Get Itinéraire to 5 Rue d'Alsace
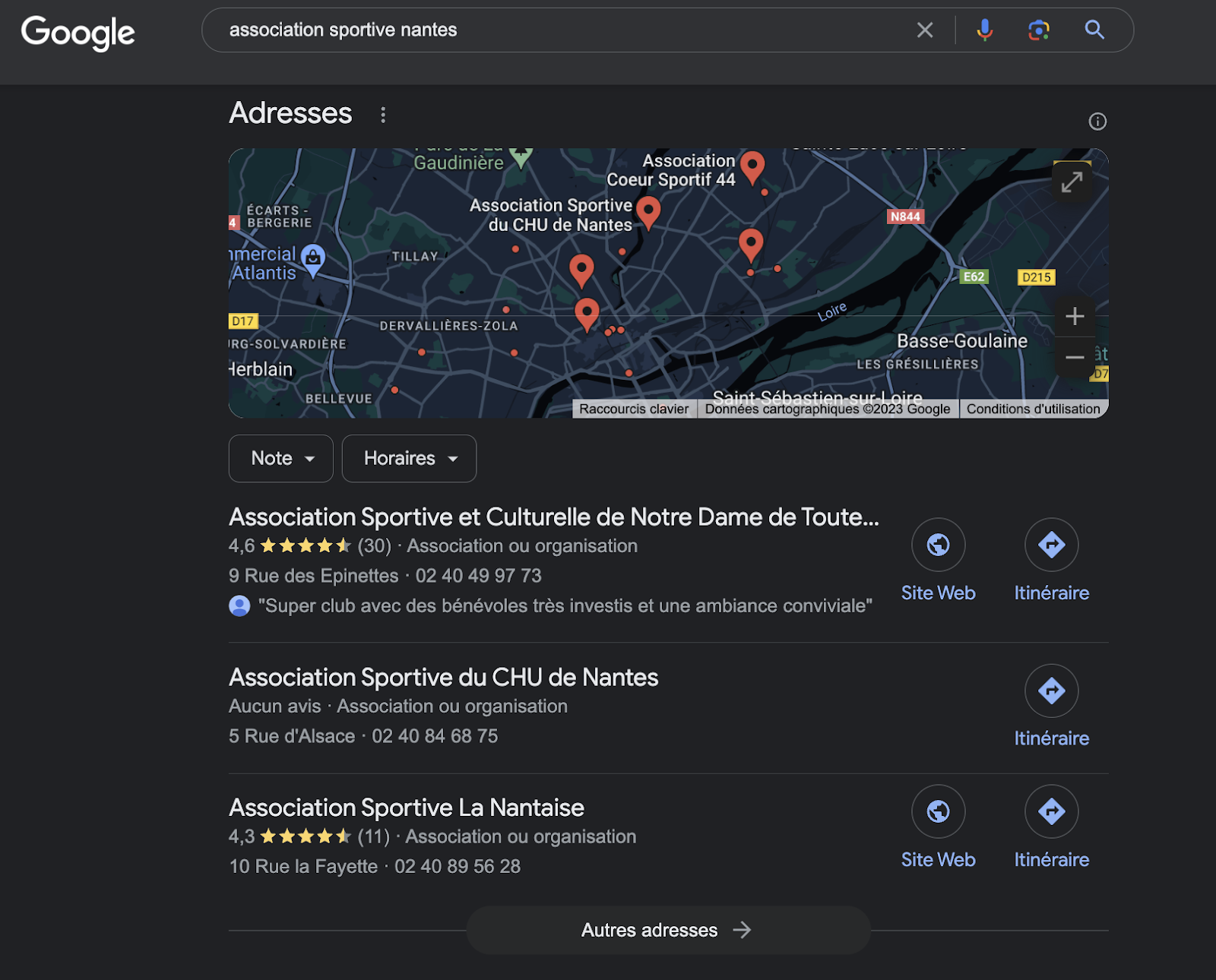Screen dimensions: 1216x980 coord(1052,707)
